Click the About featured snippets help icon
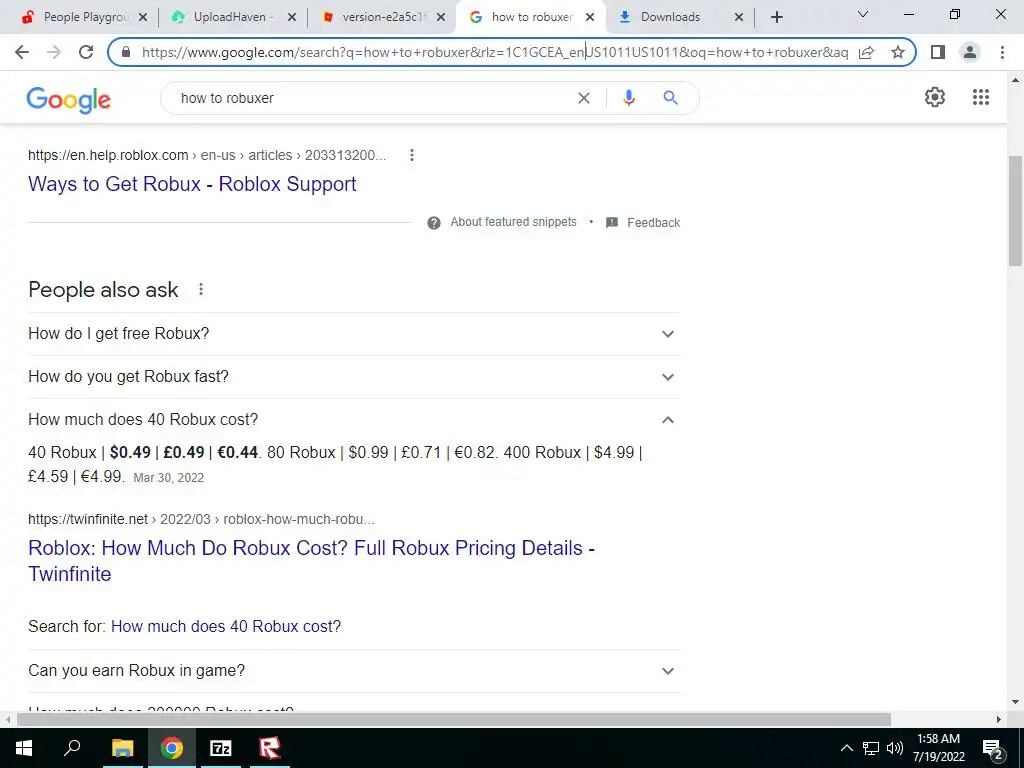 click(x=434, y=223)
